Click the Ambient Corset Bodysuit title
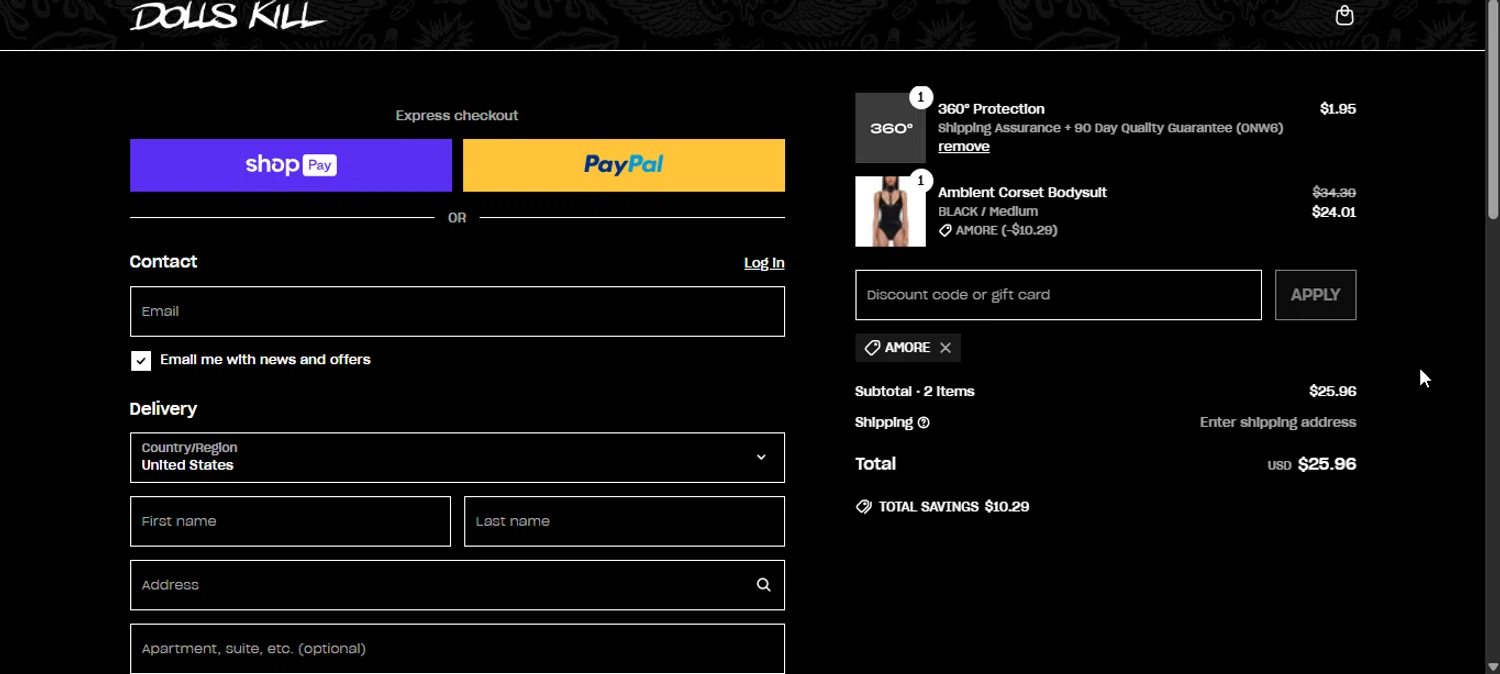 (1022, 192)
